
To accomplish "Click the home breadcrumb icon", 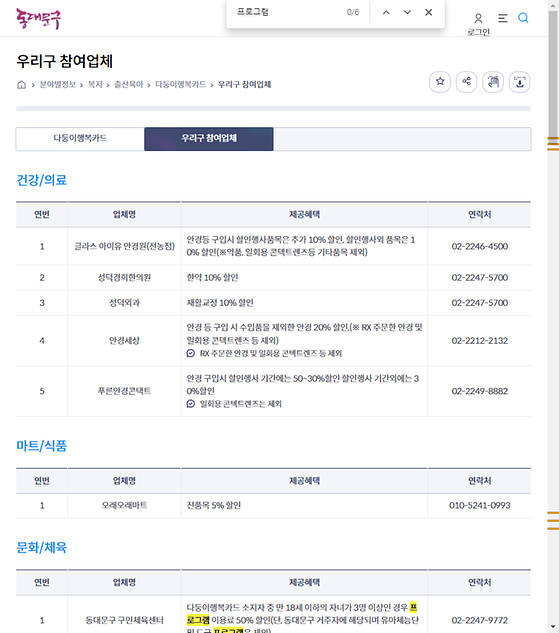I will [x=21, y=84].
